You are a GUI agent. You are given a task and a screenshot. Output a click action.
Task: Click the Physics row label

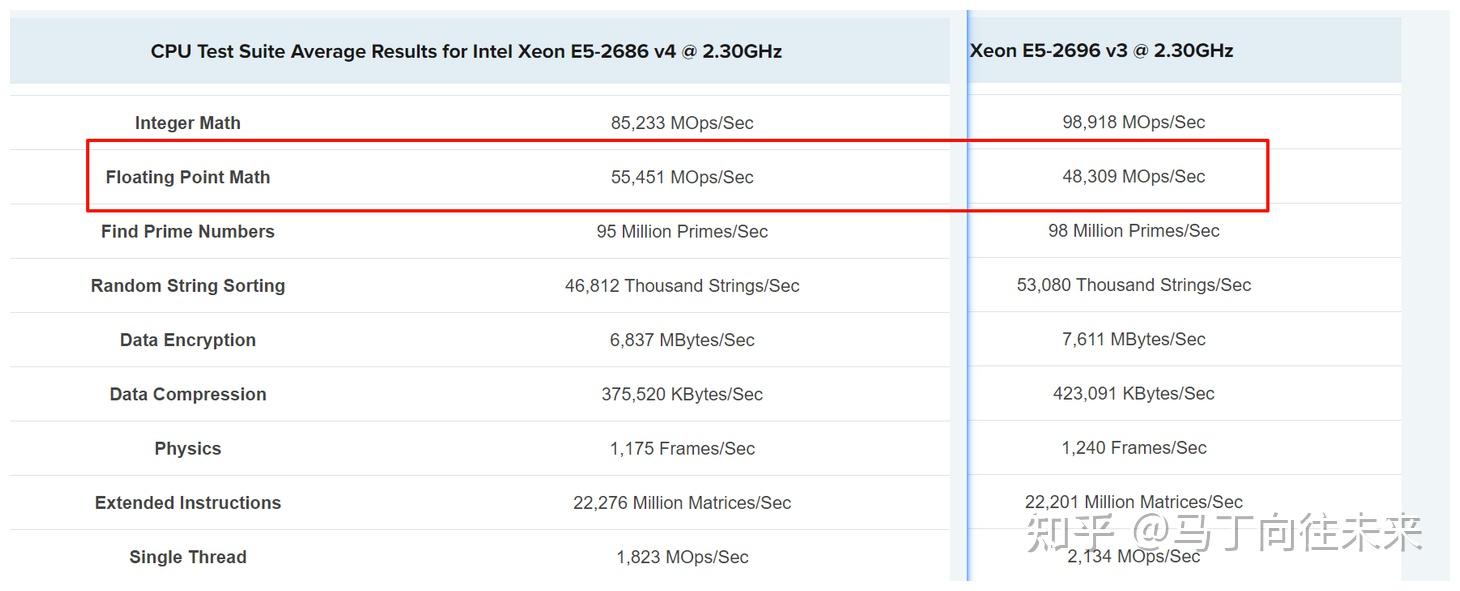click(188, 448)
